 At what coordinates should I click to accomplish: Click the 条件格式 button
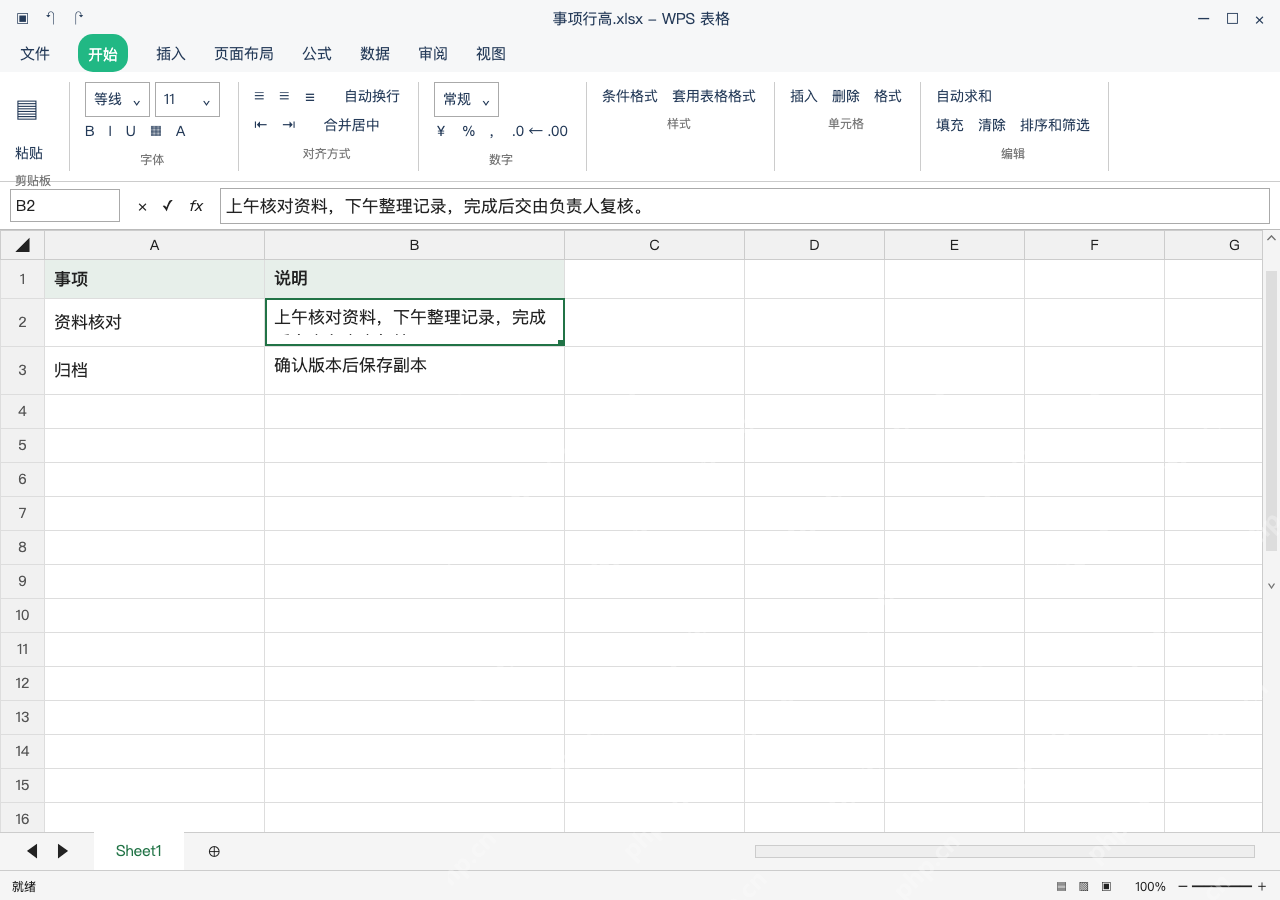pyautogui.click(x=630, y=96)
